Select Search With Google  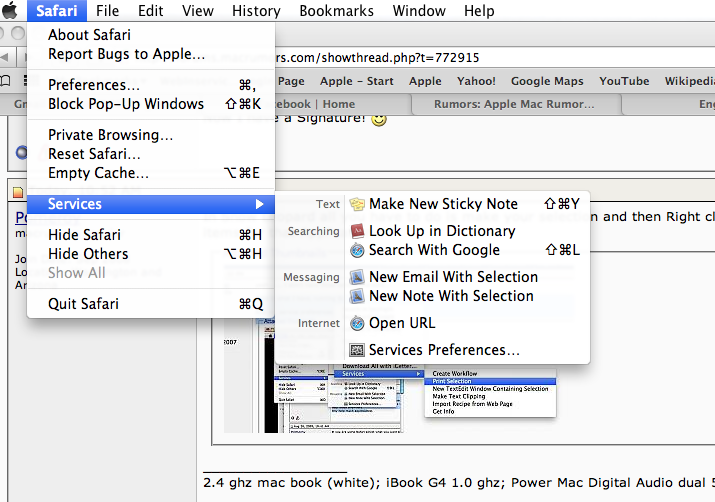point(467,250)
